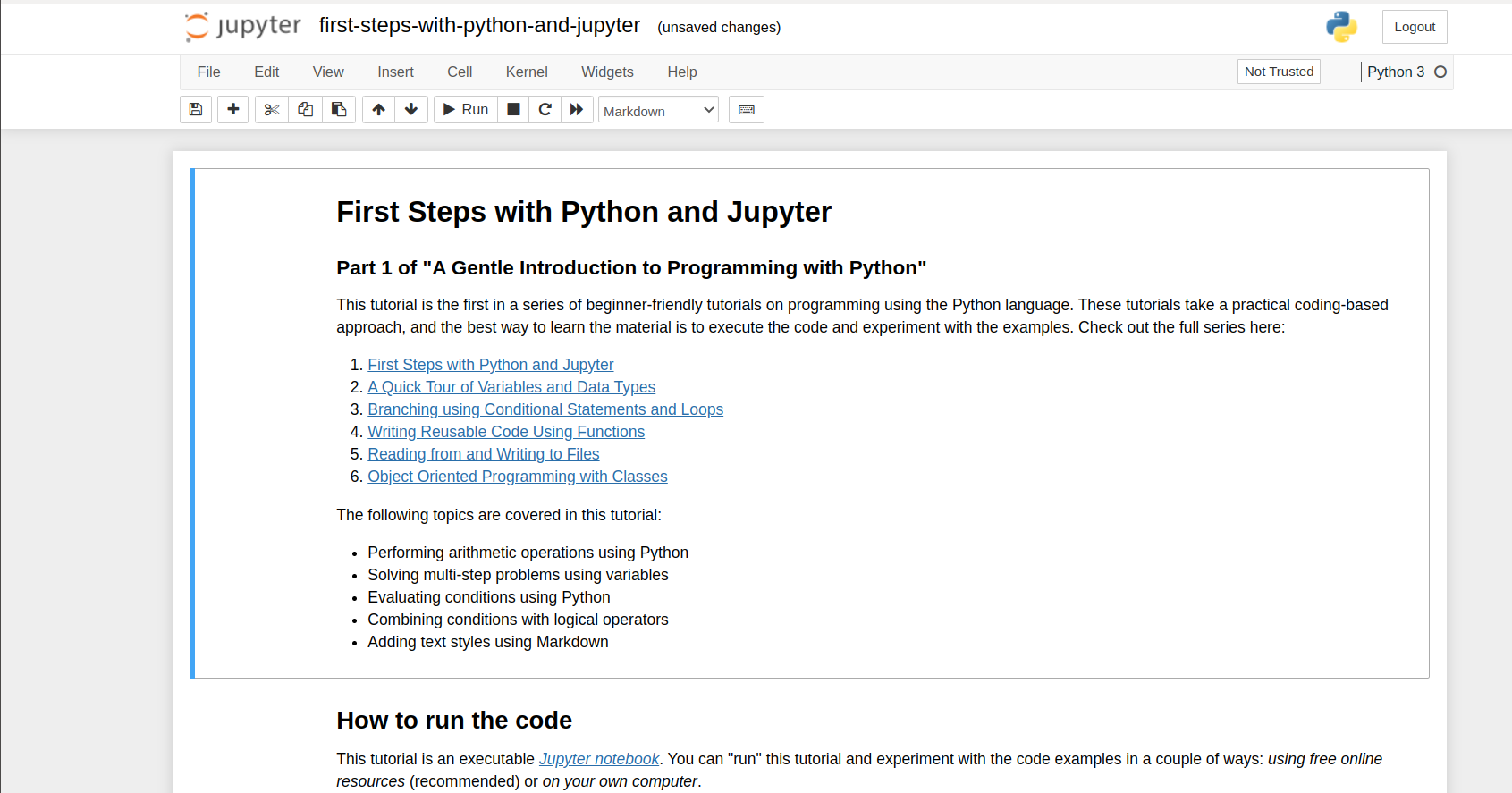Copy selected cells
The image size is (1512, 793).
306,109
